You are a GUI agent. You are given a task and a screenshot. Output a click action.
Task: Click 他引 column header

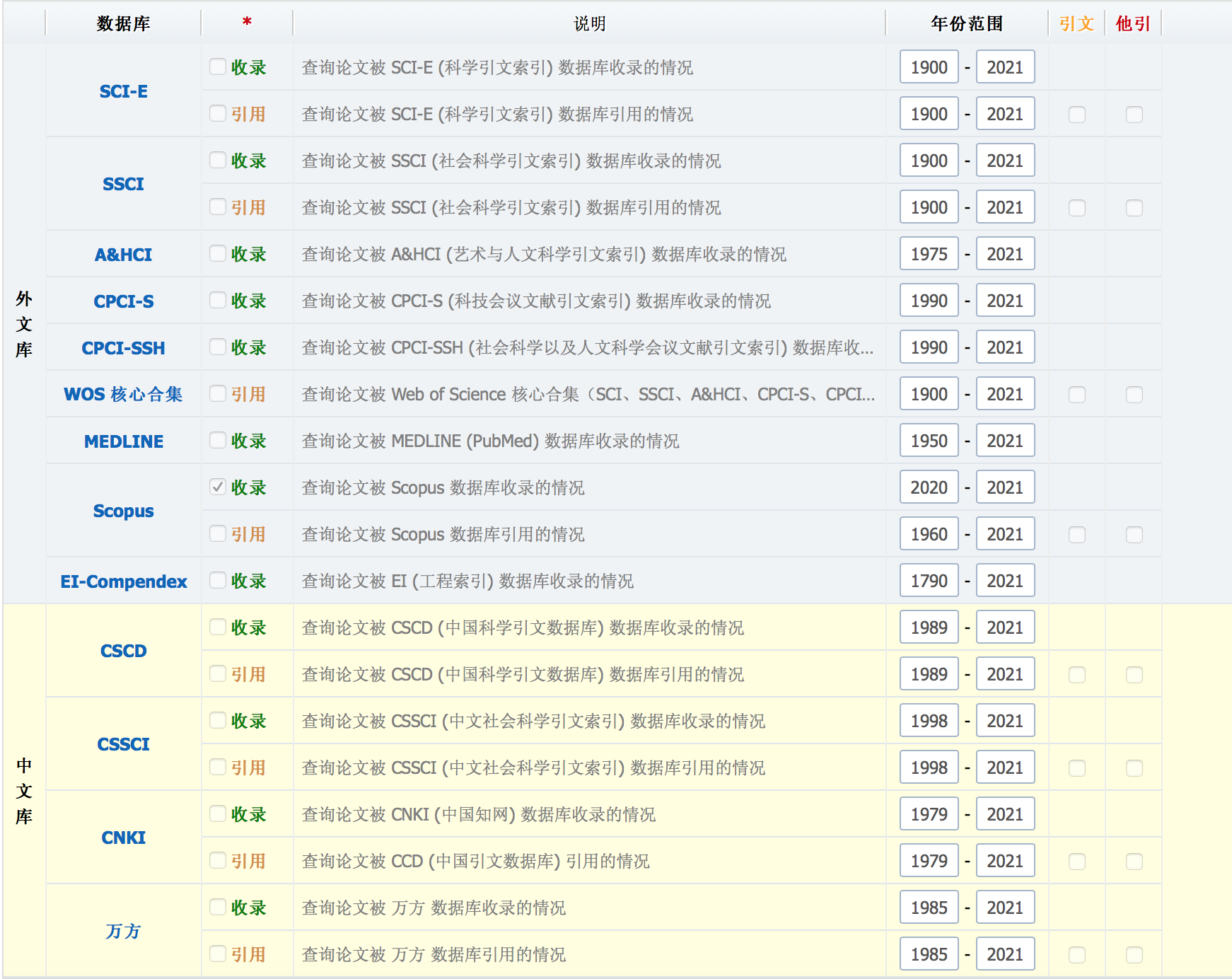click(x=1134, y=23)
